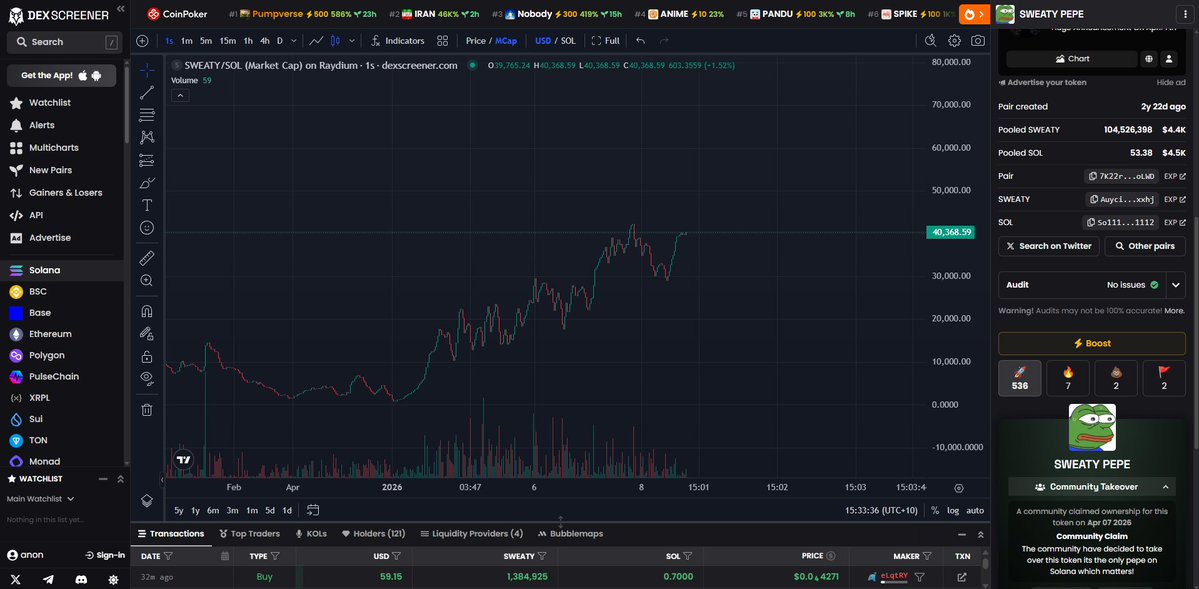Select the 1m timeframe
This screenshot has height=589, width=1199.
(187, 41)
